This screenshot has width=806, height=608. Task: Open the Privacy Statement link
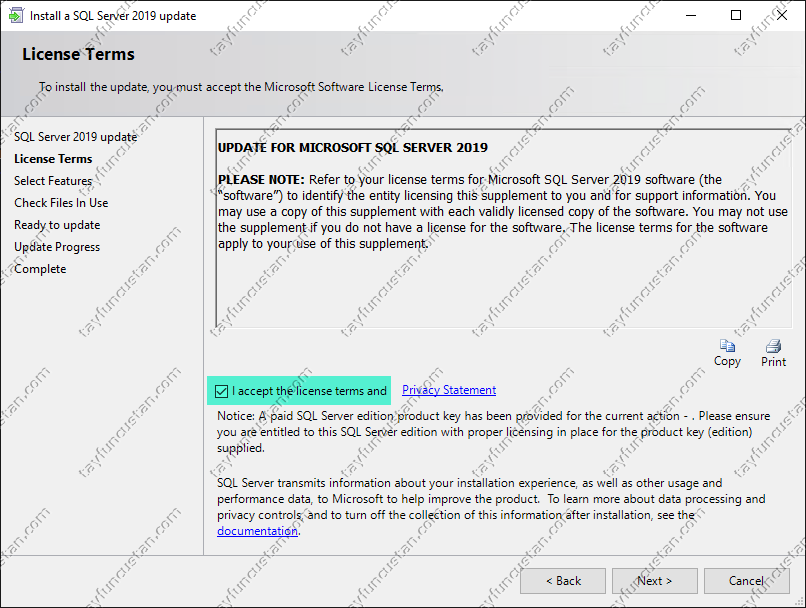click(449, 390)
